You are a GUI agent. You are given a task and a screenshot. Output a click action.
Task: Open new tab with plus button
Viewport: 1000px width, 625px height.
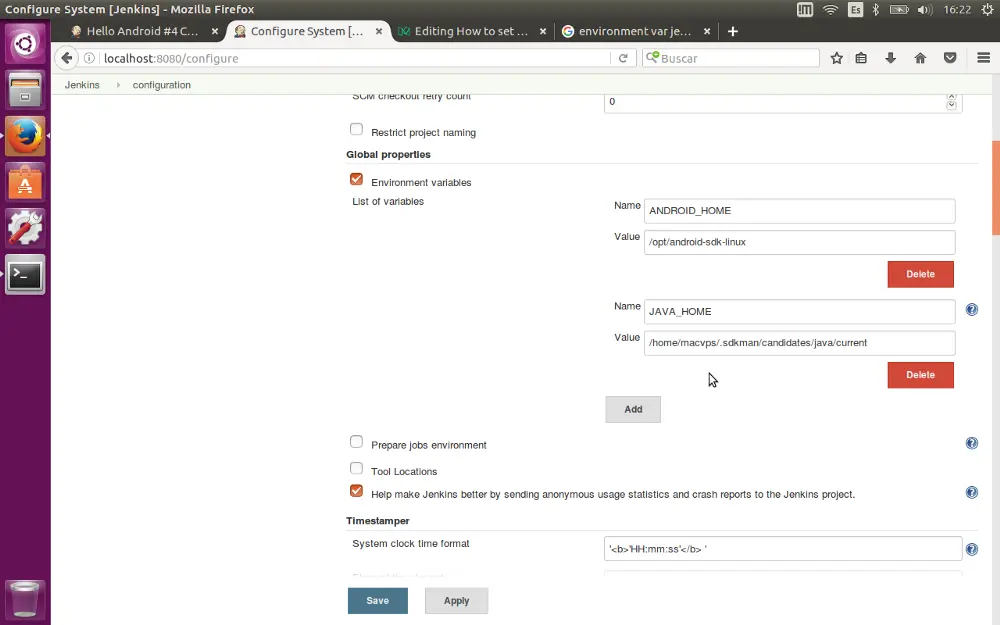click(733, 31)
